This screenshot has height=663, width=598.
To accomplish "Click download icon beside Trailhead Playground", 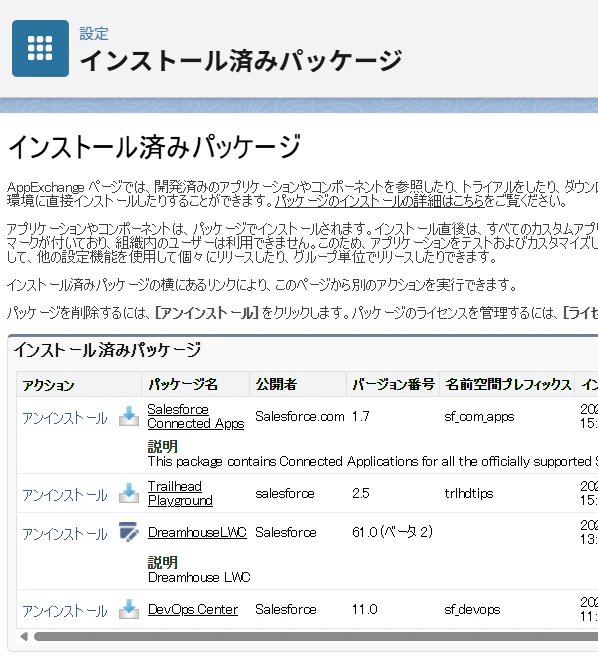I will pos(129,493).
